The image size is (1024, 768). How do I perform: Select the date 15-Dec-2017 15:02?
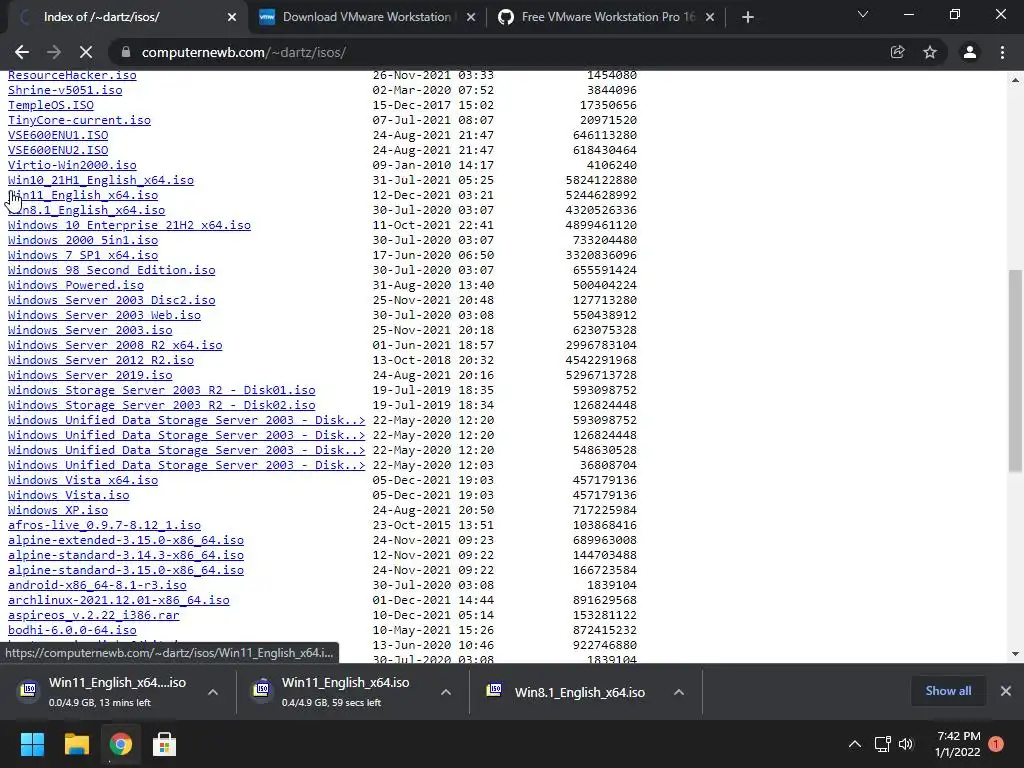pyautogui.click(x=433, y=105)
